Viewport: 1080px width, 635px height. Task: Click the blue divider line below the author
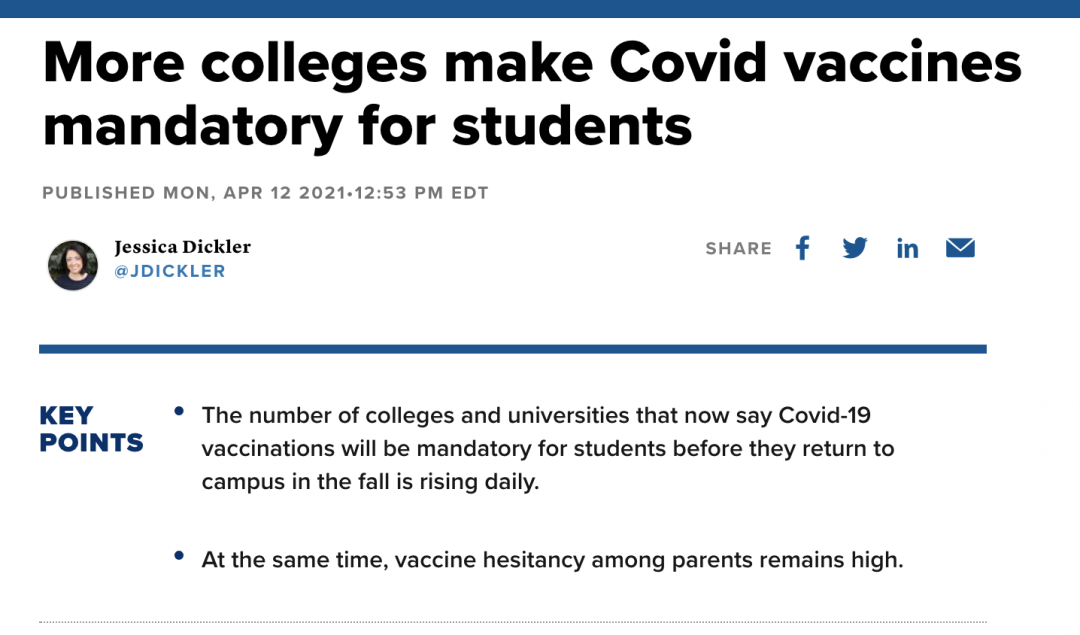pyautogui.click(x=512, y=349)
